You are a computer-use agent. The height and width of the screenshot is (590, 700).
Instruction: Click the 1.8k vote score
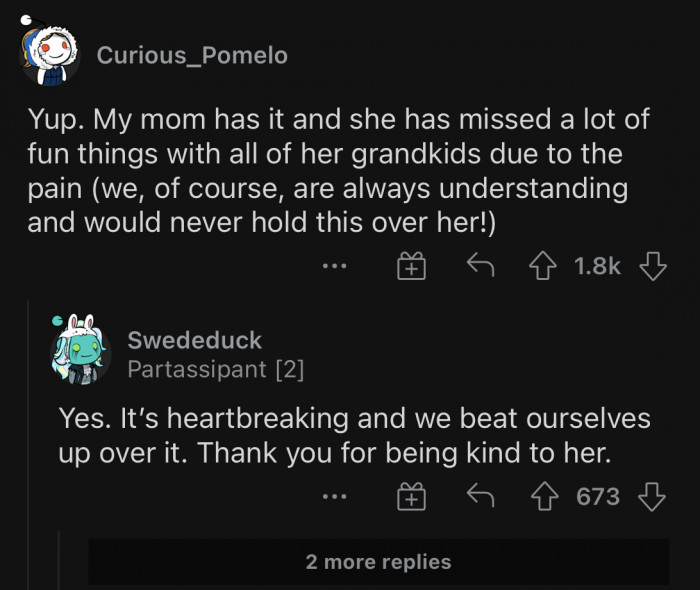point(598,266)
